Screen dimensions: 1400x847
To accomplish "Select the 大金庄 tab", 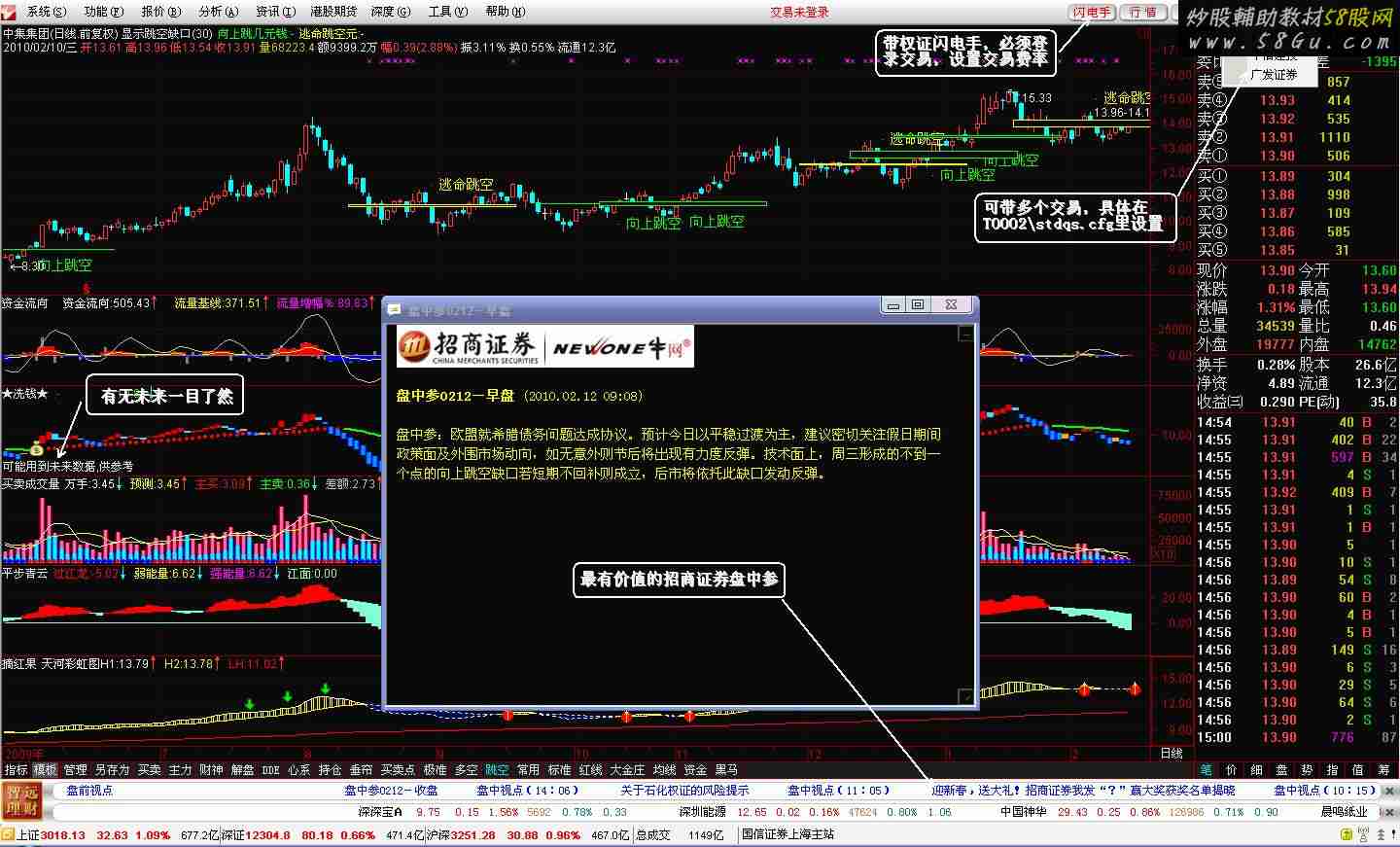I will tap(627, 769).
